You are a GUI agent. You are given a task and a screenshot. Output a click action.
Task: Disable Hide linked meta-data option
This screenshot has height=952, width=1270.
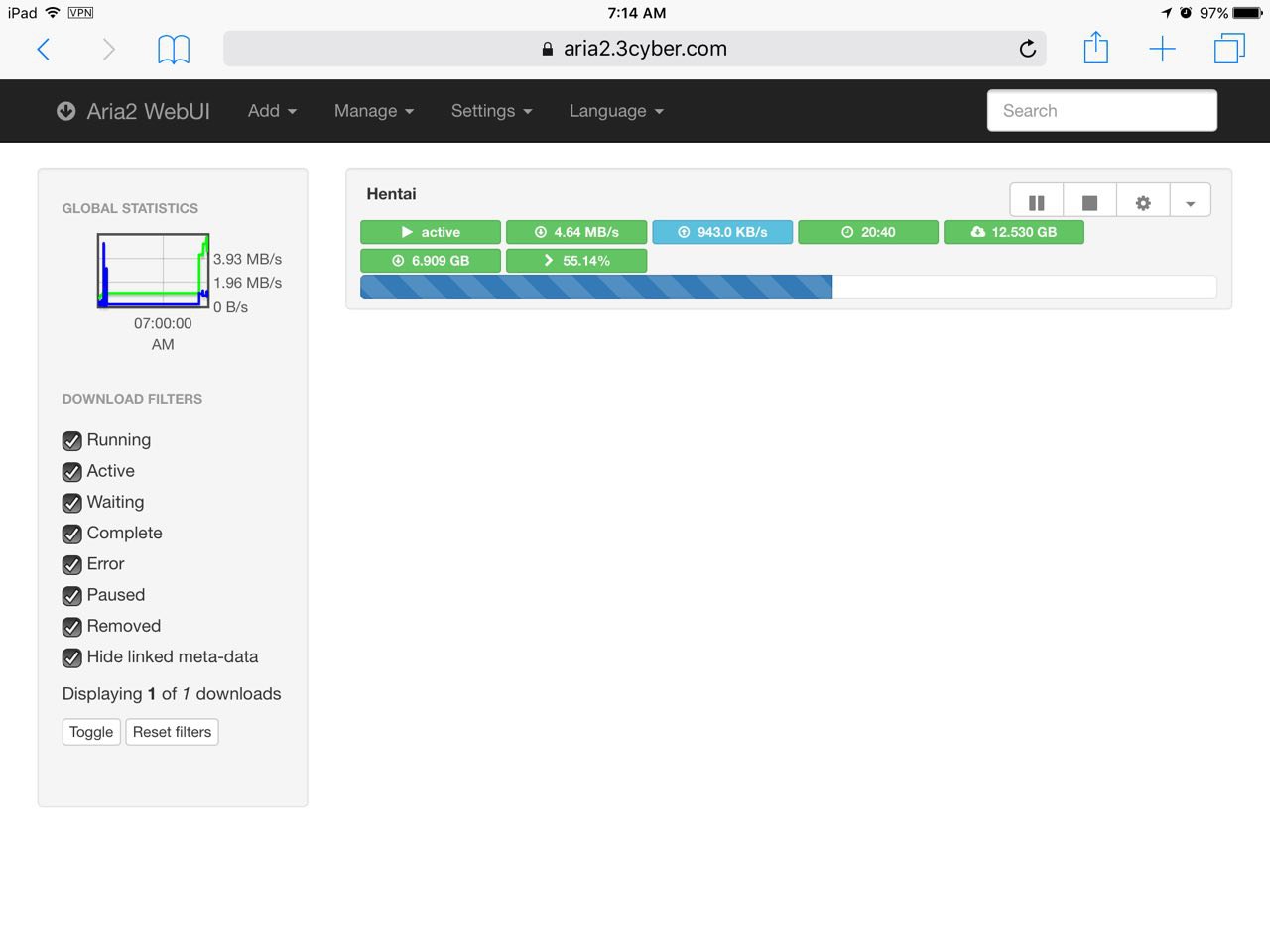coord(72,658)
